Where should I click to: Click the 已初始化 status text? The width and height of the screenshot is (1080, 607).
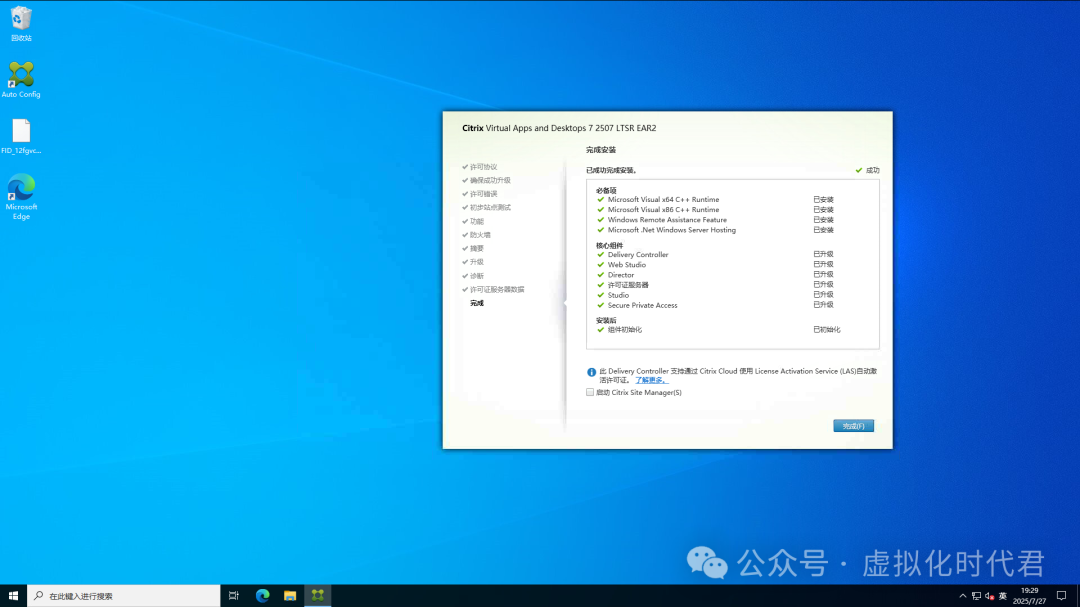click(827, 329)
